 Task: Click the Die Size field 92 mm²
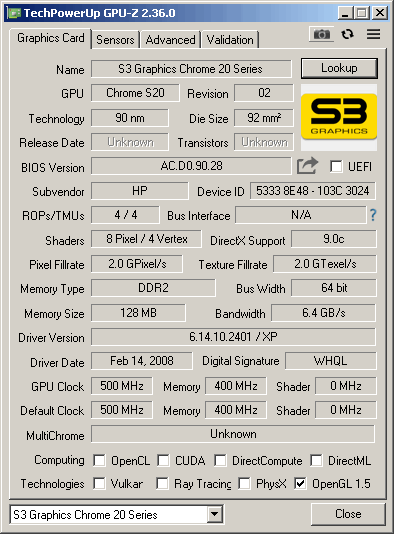point(264,118)
